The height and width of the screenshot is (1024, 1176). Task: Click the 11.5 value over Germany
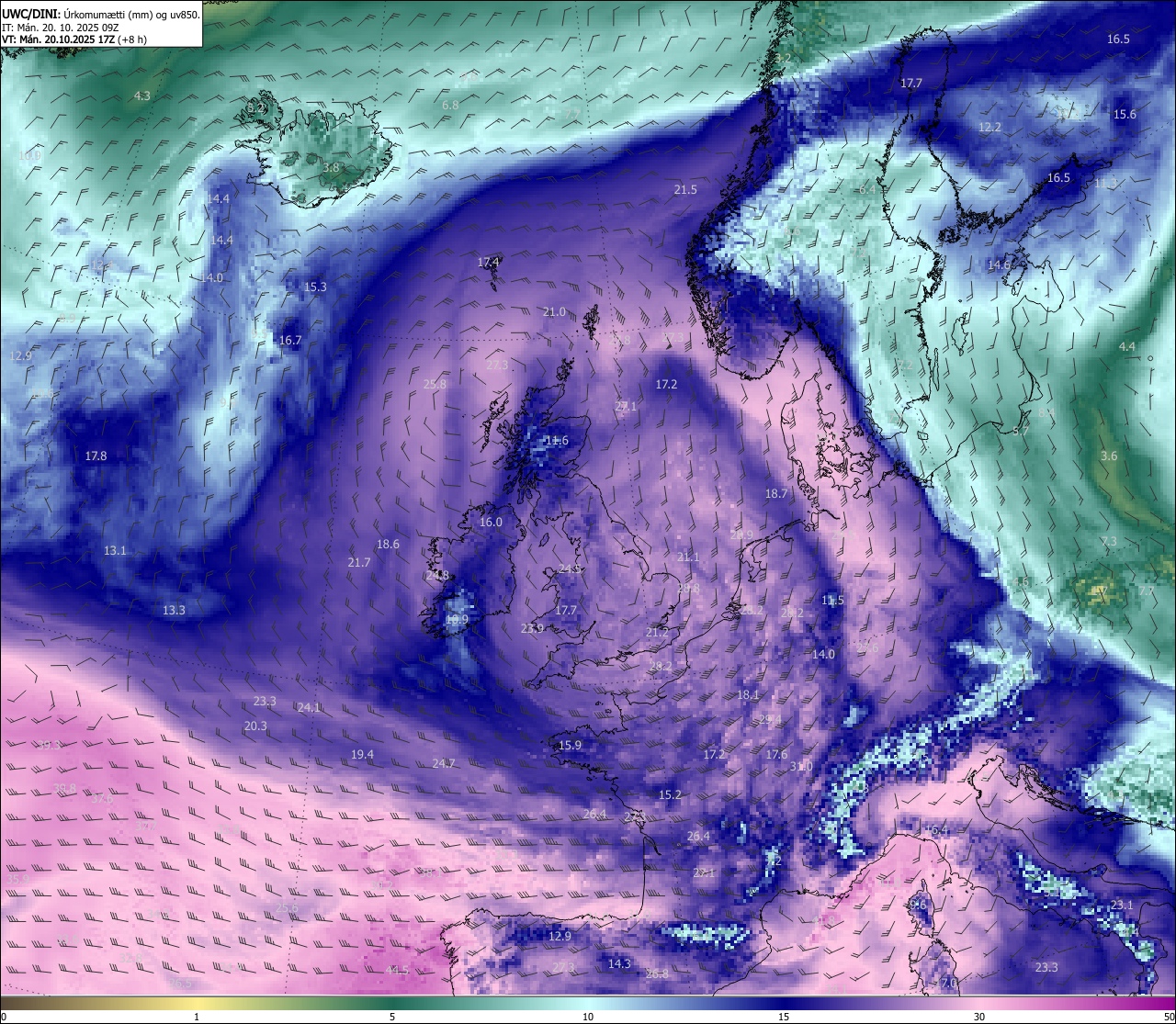832,600
